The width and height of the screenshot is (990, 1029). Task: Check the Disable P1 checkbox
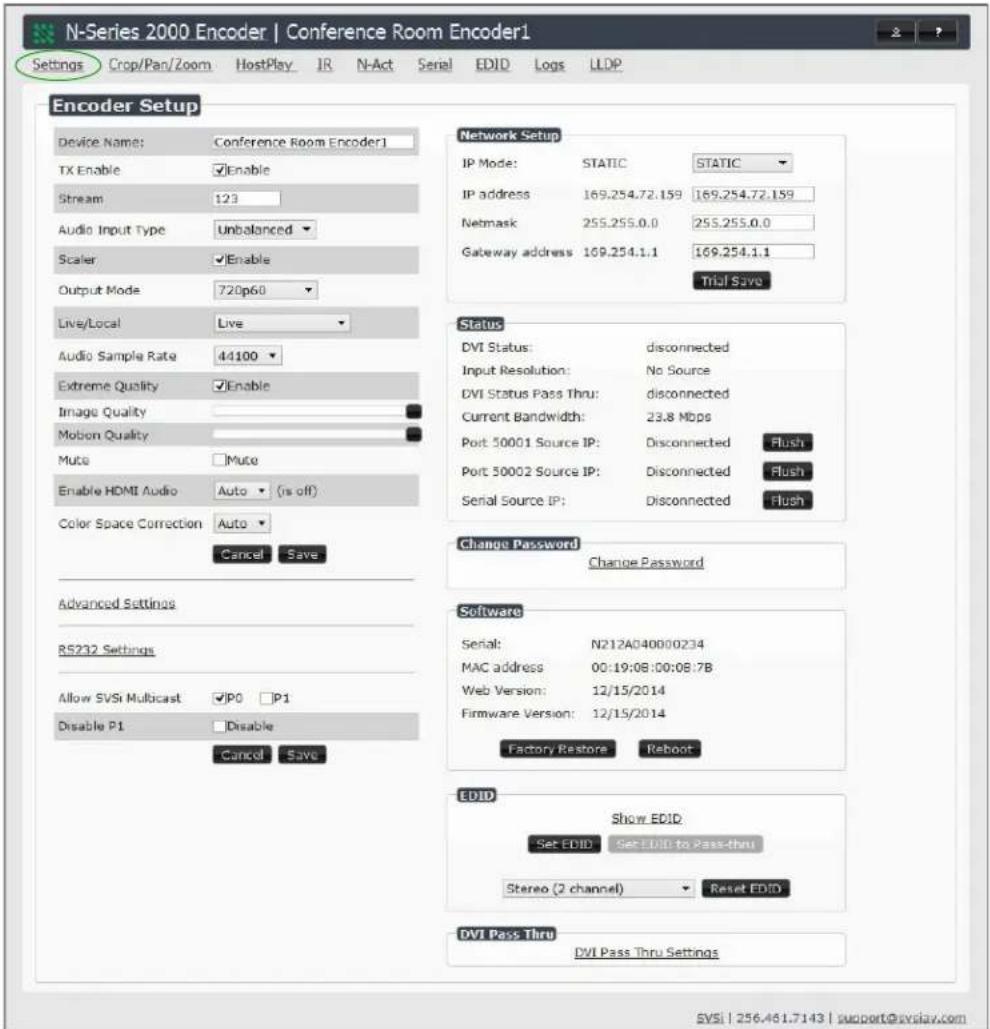tap(219, 726)
